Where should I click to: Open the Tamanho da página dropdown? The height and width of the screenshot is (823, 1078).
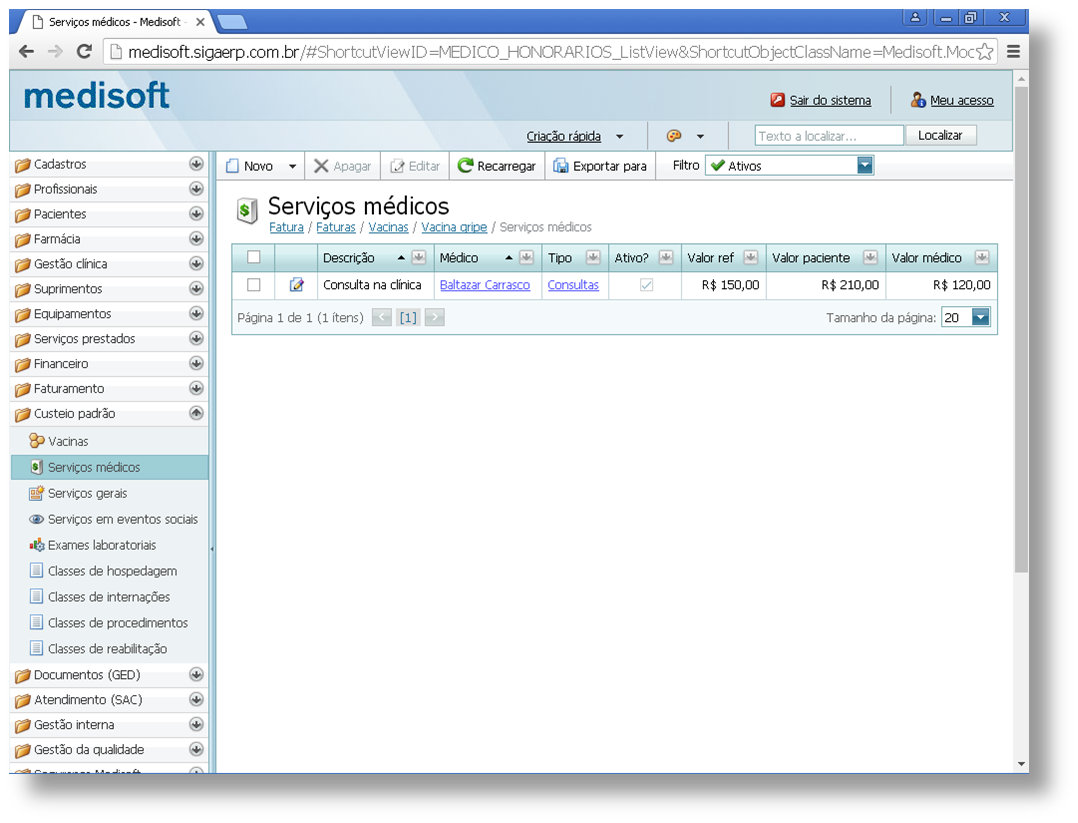pyautogui.click(x=981, y=317)
